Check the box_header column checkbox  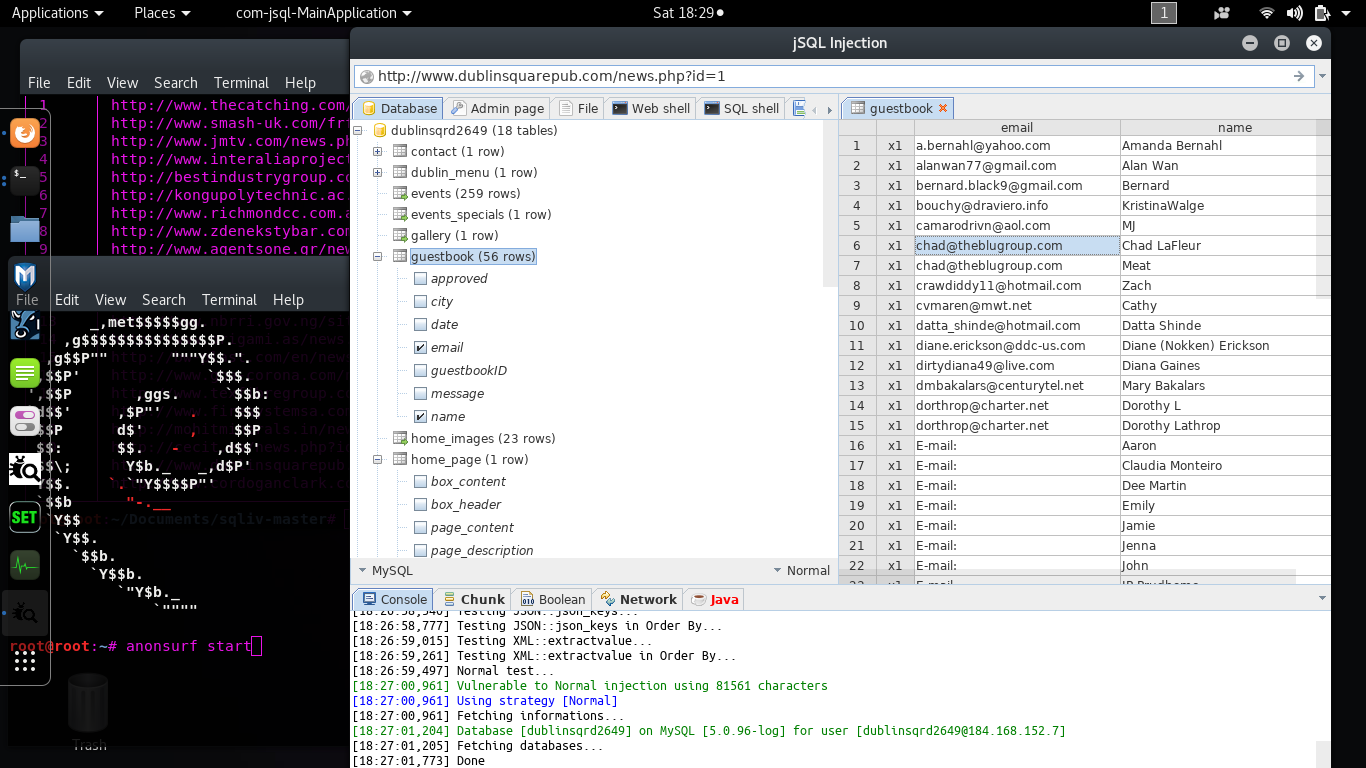point(420,505)
